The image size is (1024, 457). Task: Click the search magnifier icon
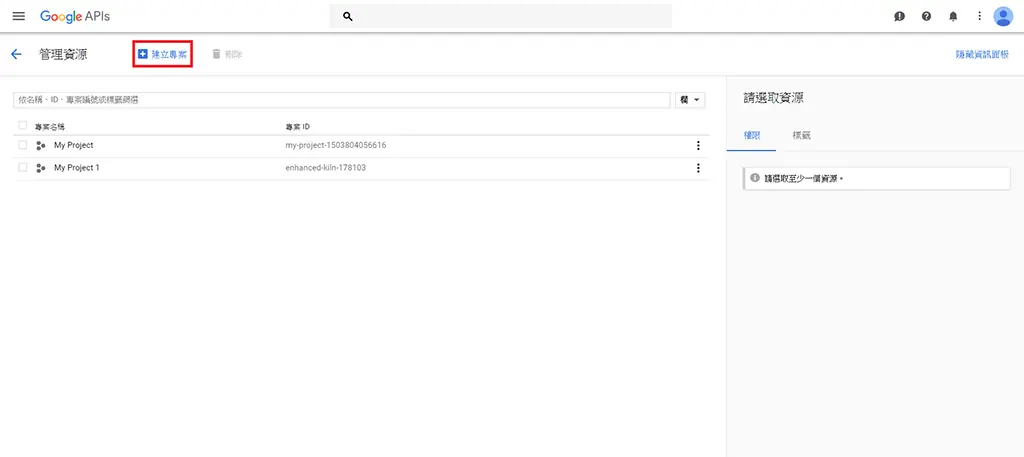tap(347, 16)
